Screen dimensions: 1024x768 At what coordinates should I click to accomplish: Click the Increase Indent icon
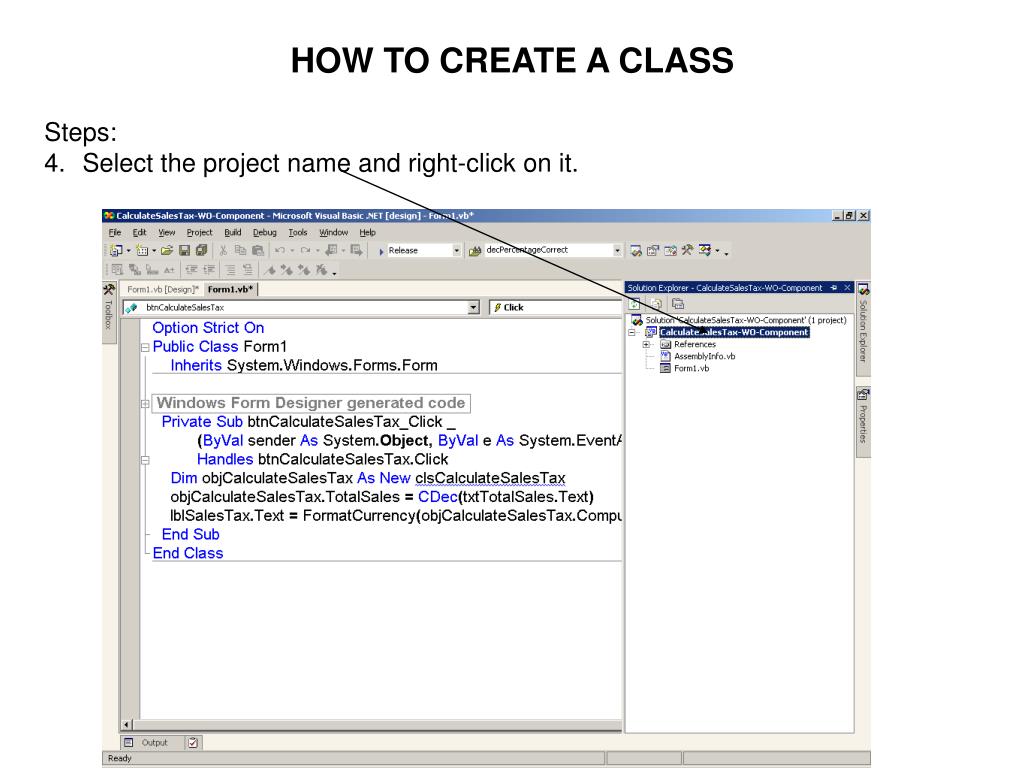(209, 269)
